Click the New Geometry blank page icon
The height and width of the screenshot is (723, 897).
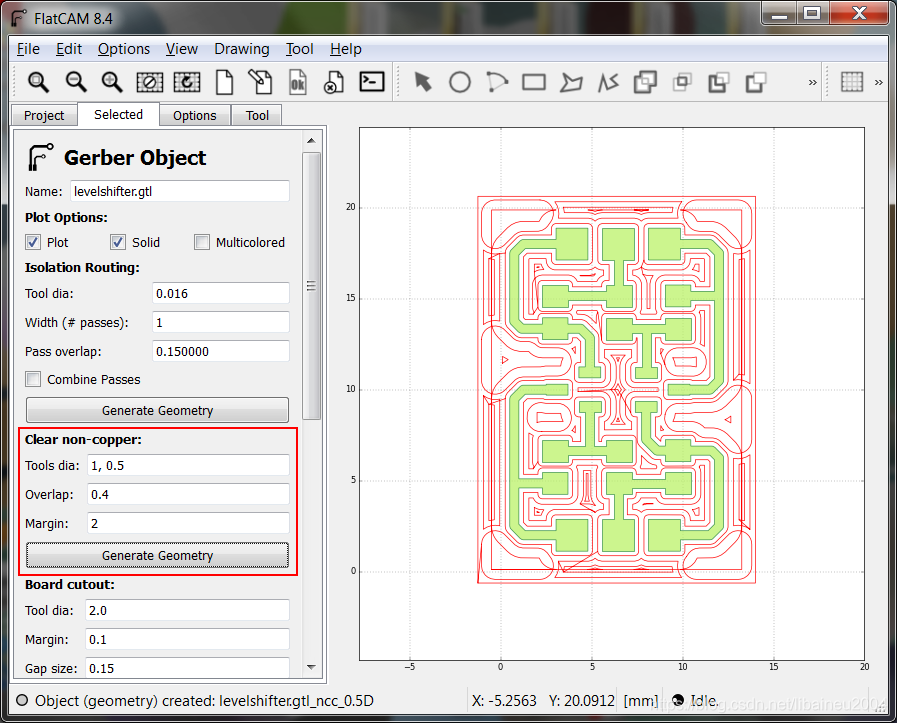click(224, 82)
